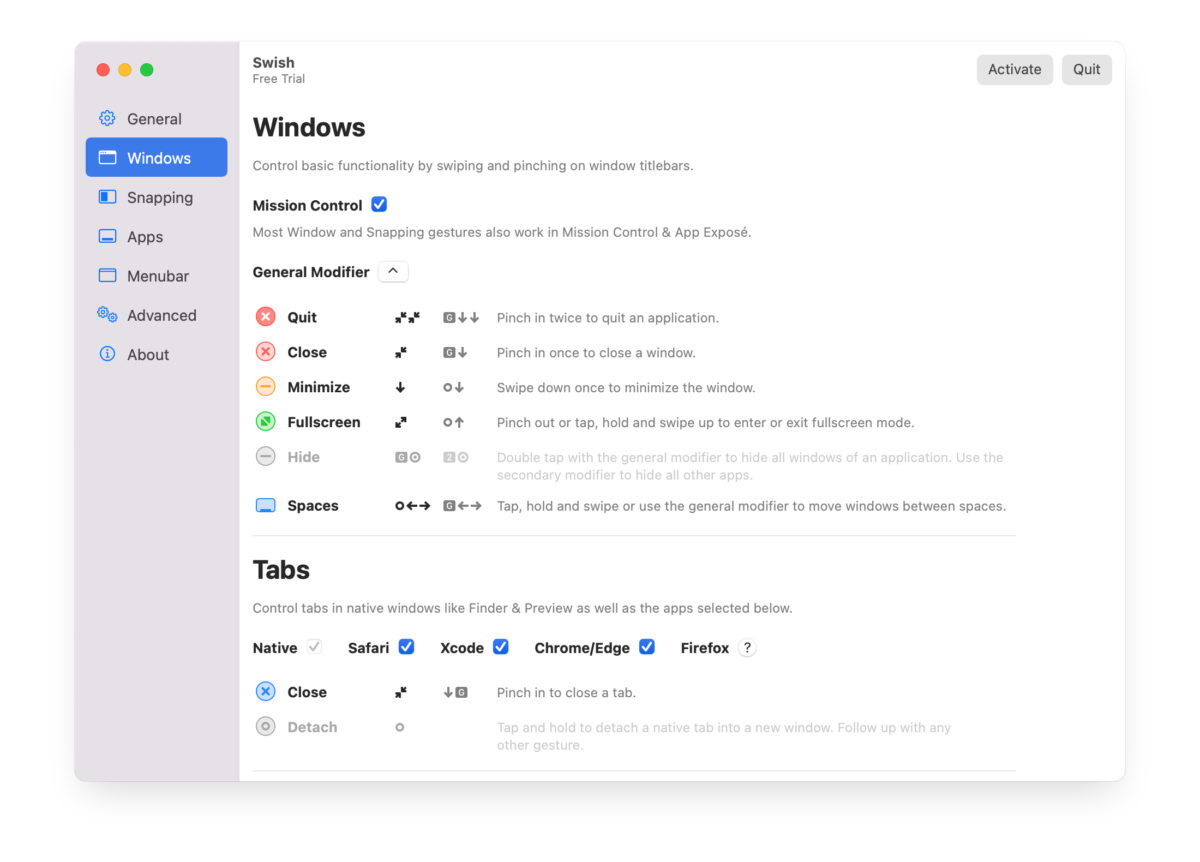Toggle the Xcode tabs checkbox

[x=501, y=647]
